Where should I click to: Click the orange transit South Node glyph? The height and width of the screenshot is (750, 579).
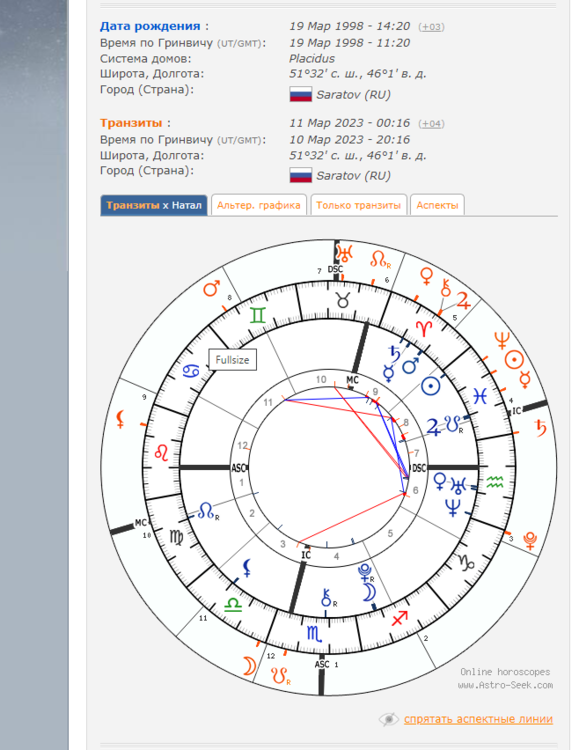(280, 676)
